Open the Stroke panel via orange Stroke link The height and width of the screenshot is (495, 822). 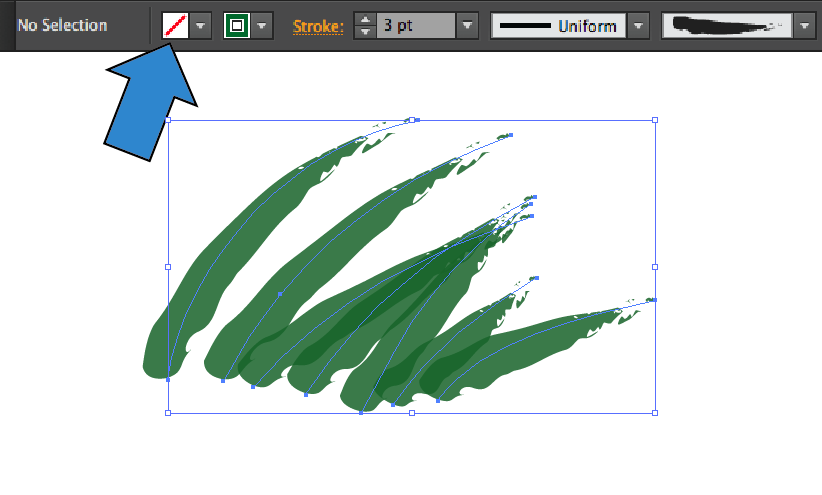point(318,26)
